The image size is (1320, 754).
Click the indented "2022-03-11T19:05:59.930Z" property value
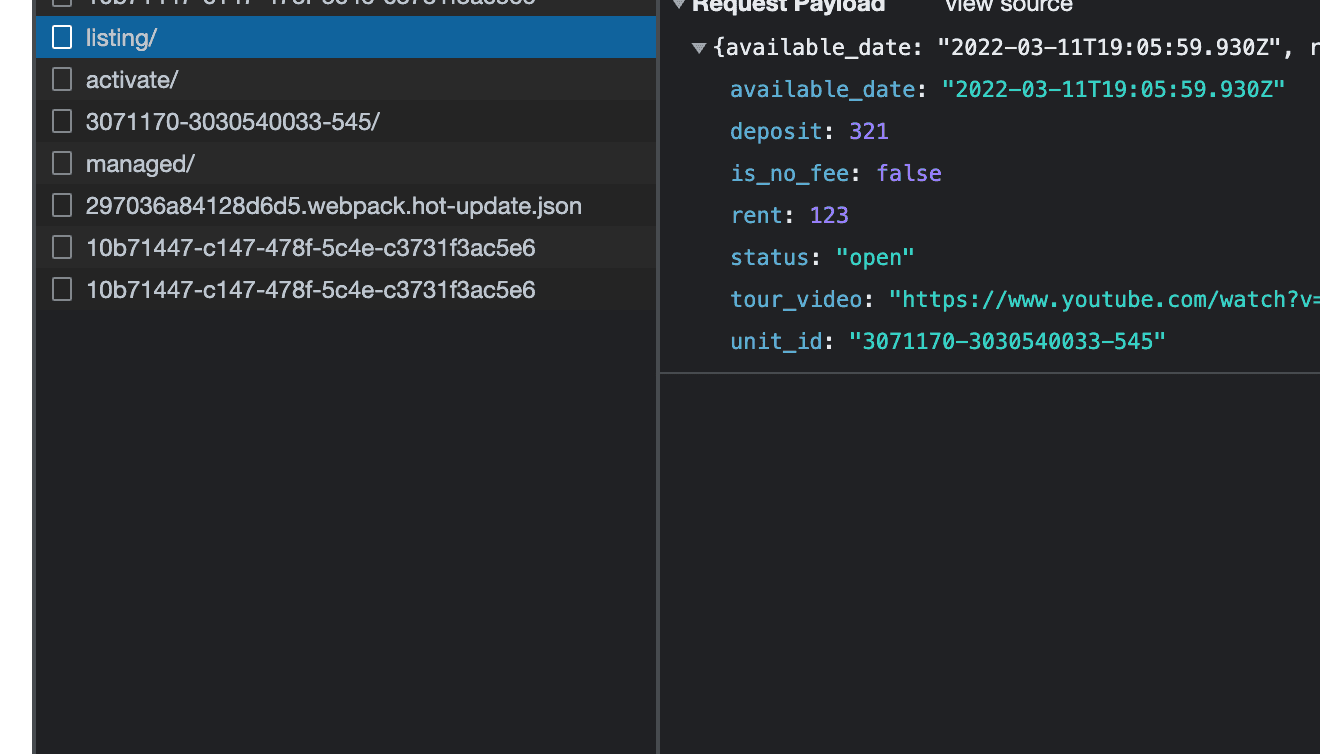pos(1113,89)
